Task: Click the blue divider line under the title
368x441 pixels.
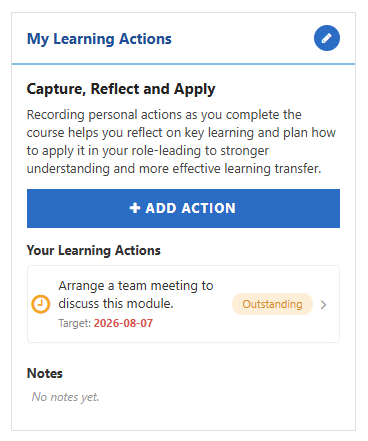Action: point(183,64)
